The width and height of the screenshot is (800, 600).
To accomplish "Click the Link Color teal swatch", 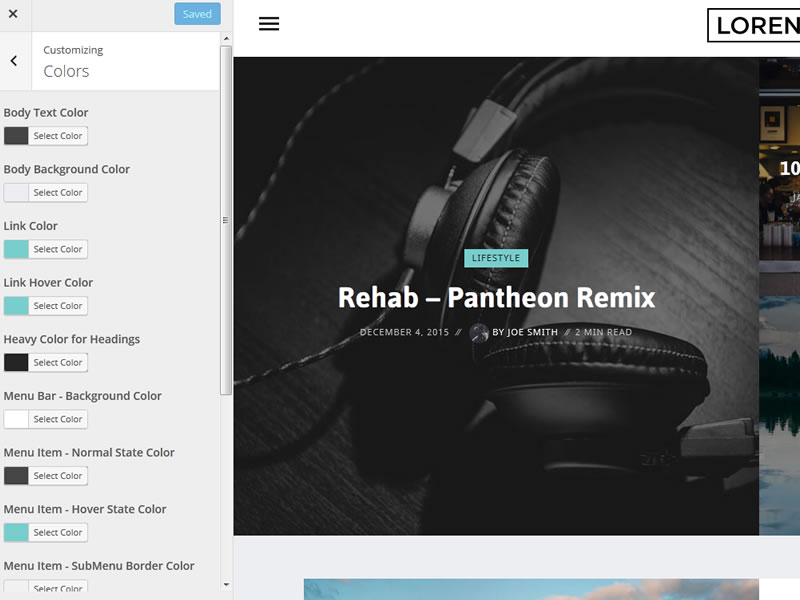I will pyautogui.click(x=16, y=249).
